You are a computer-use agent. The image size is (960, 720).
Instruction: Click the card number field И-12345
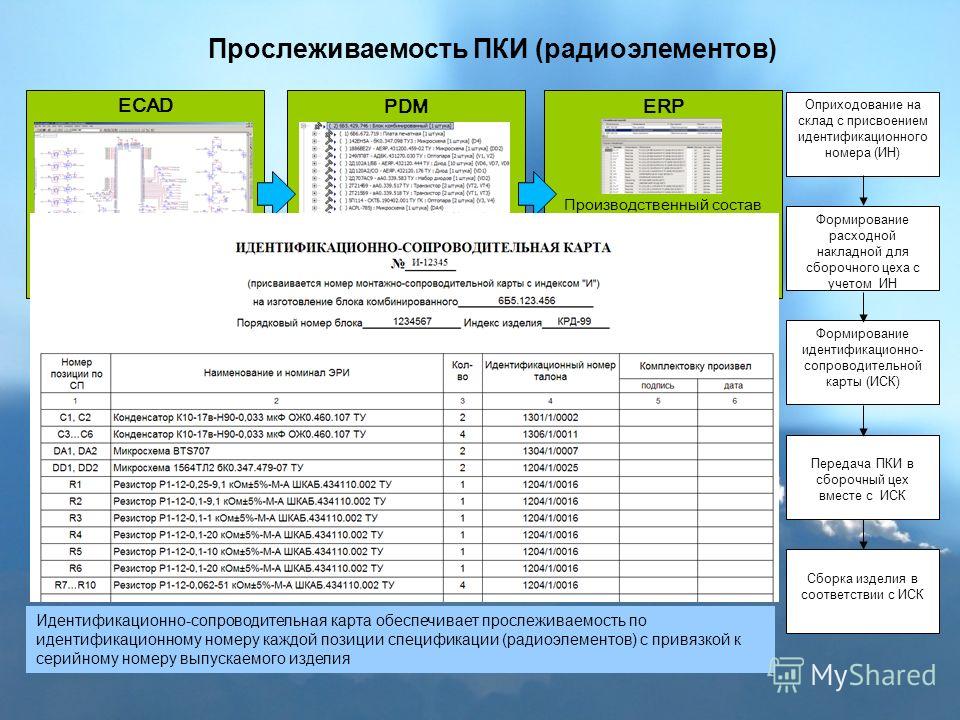(x=430, y=263)
